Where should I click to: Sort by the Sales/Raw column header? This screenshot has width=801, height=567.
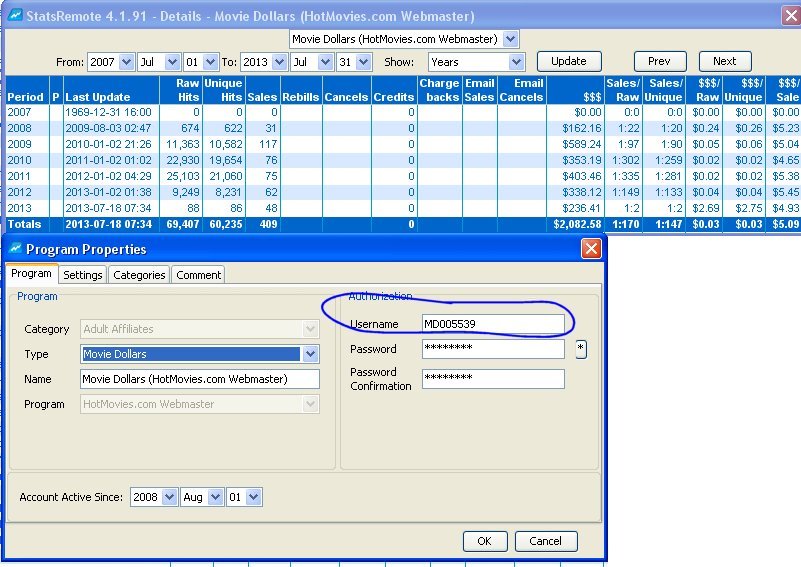click(624, 90)
